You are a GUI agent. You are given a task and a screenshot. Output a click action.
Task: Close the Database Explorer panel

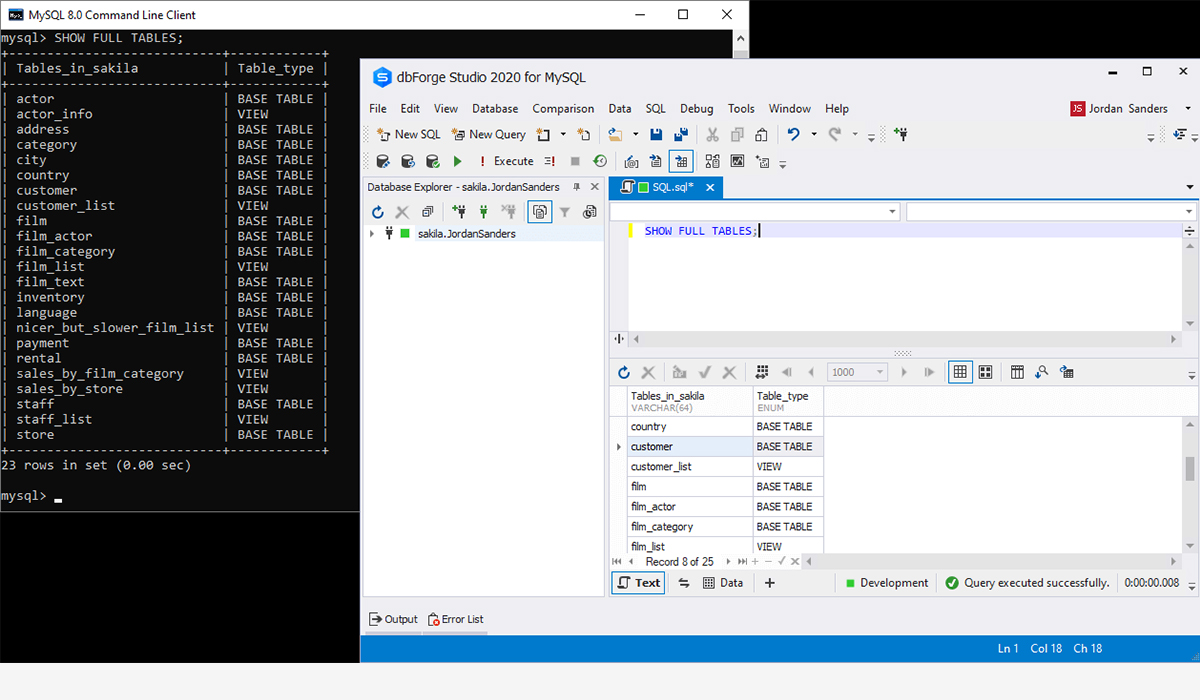[595, 187]
